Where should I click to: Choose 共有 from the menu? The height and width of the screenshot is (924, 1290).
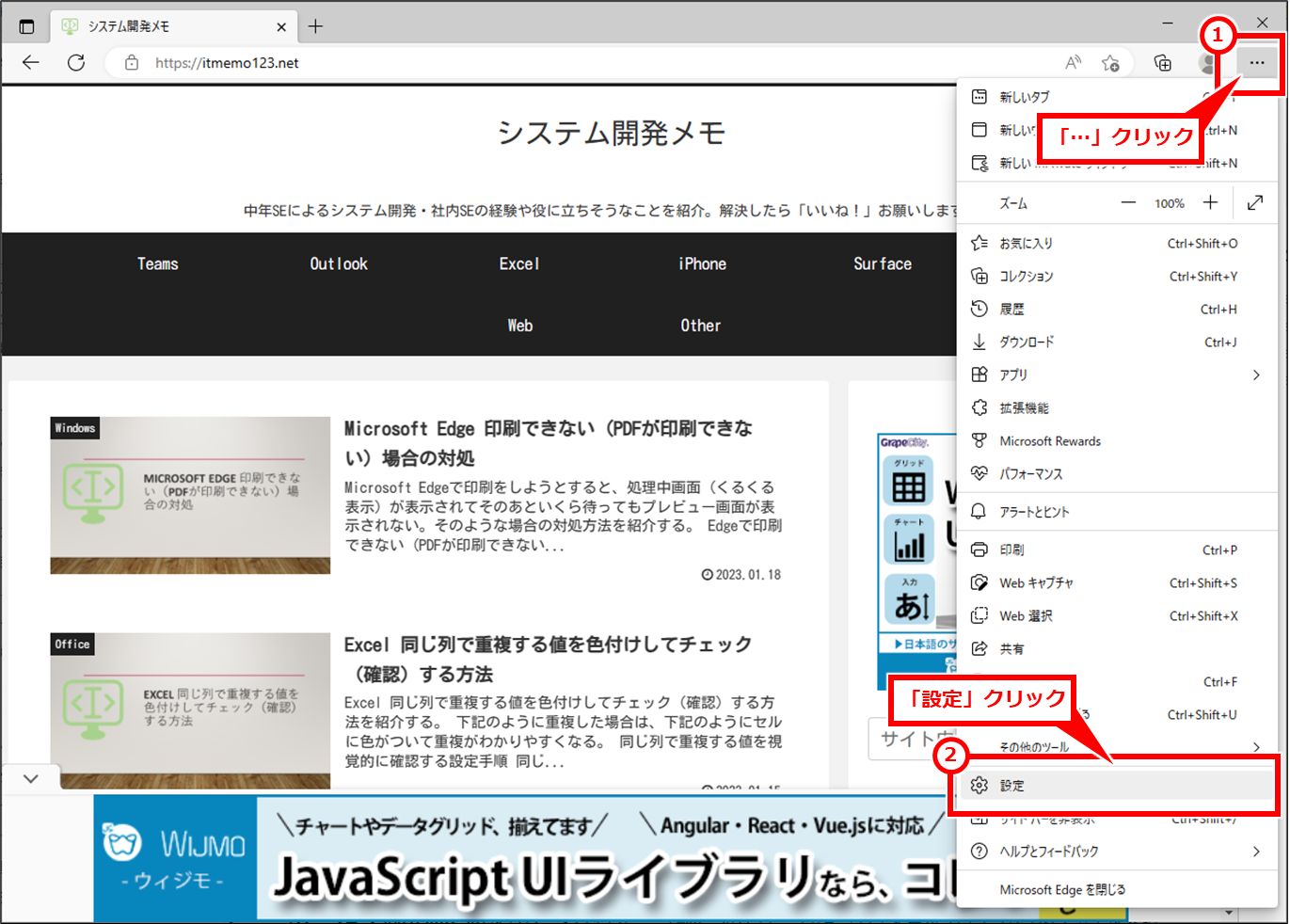1117,649
